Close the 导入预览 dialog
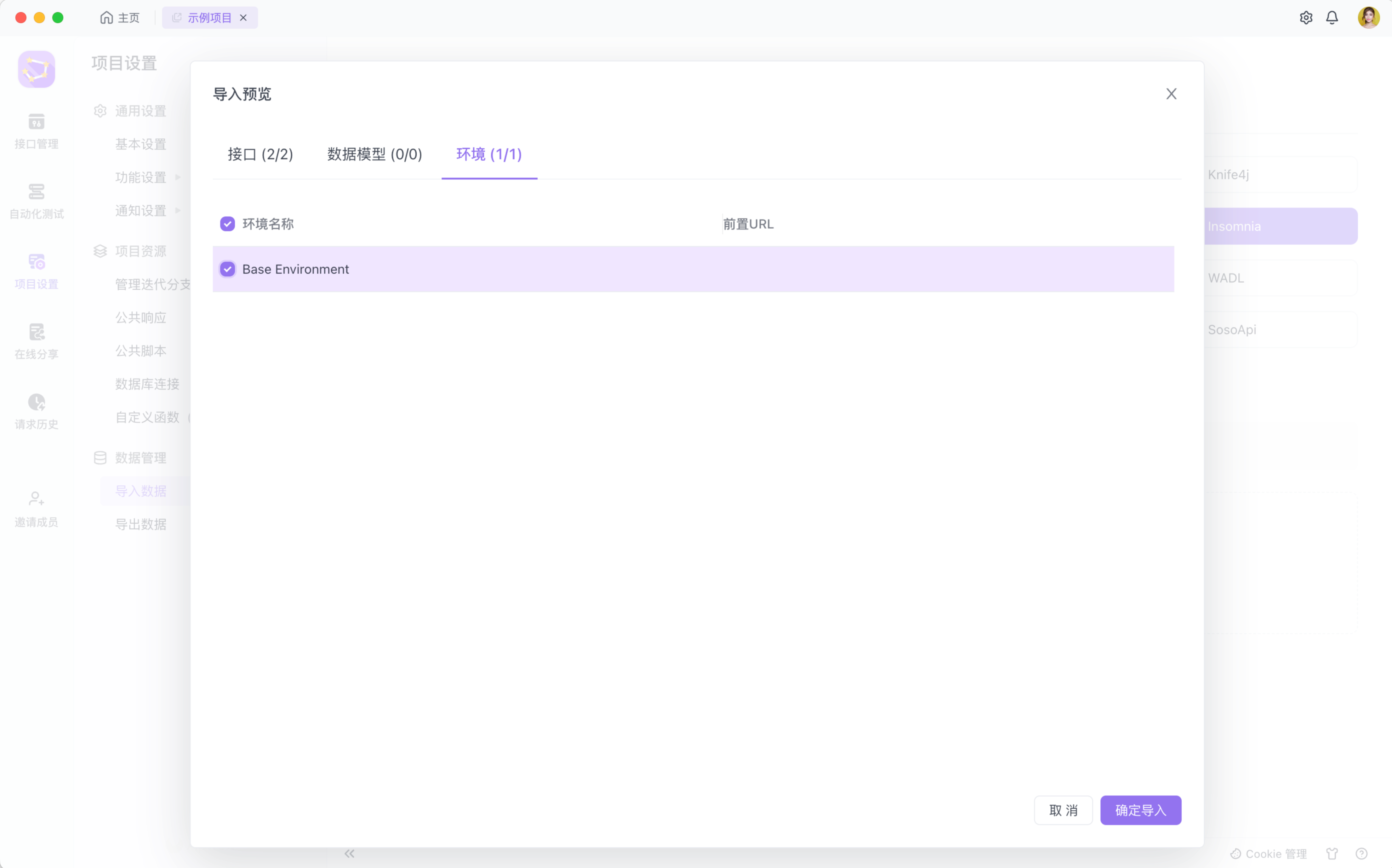This screenshot has width=1392, height=868. click(x=1171, y=94)
